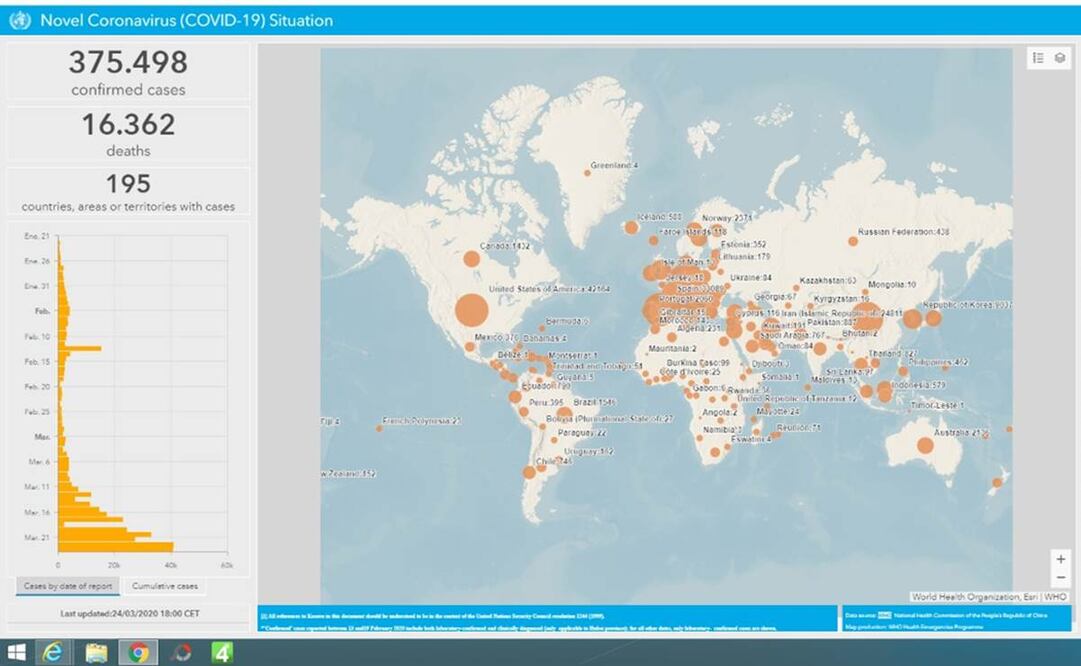Click the Last updated timestamp bar
This screenshot has width=1081, height=666.
[x=127, y=611]
